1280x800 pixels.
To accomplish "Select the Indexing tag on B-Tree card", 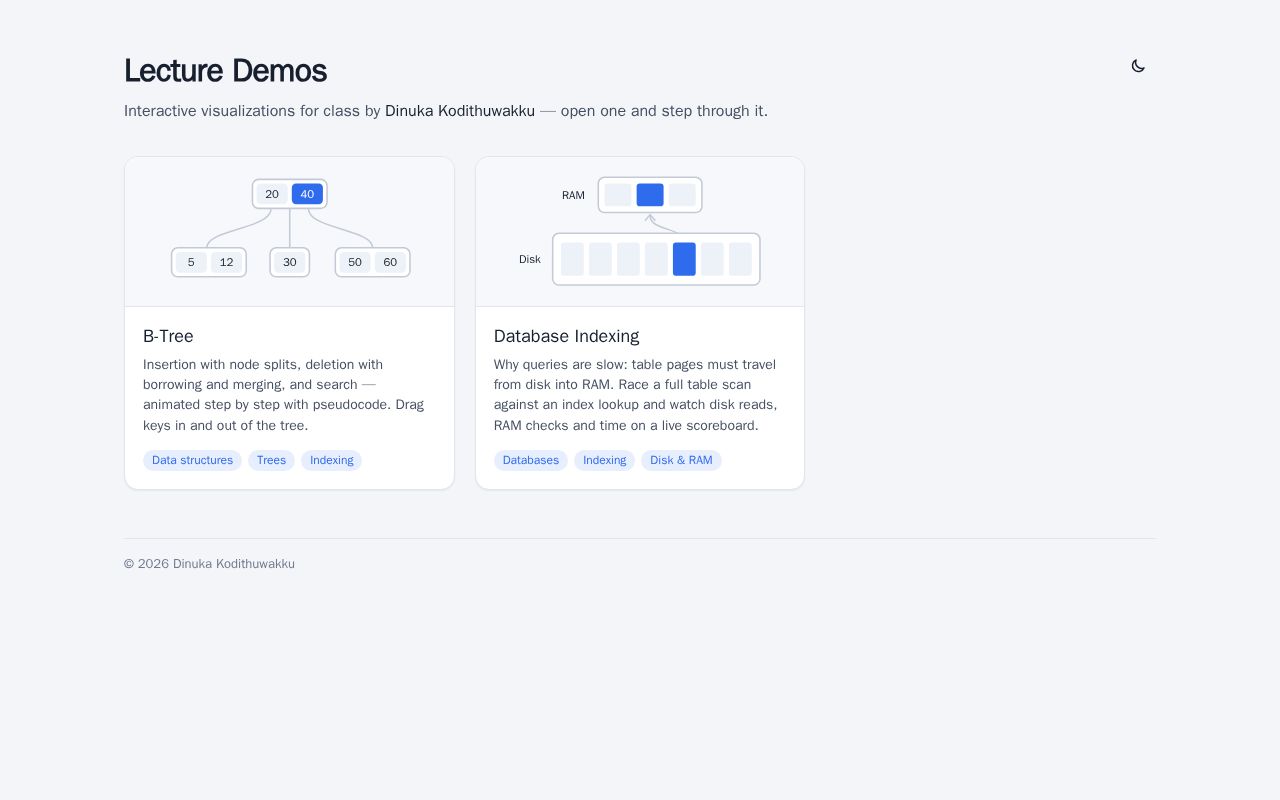I will pyautogui.click(x=331, y=460).
